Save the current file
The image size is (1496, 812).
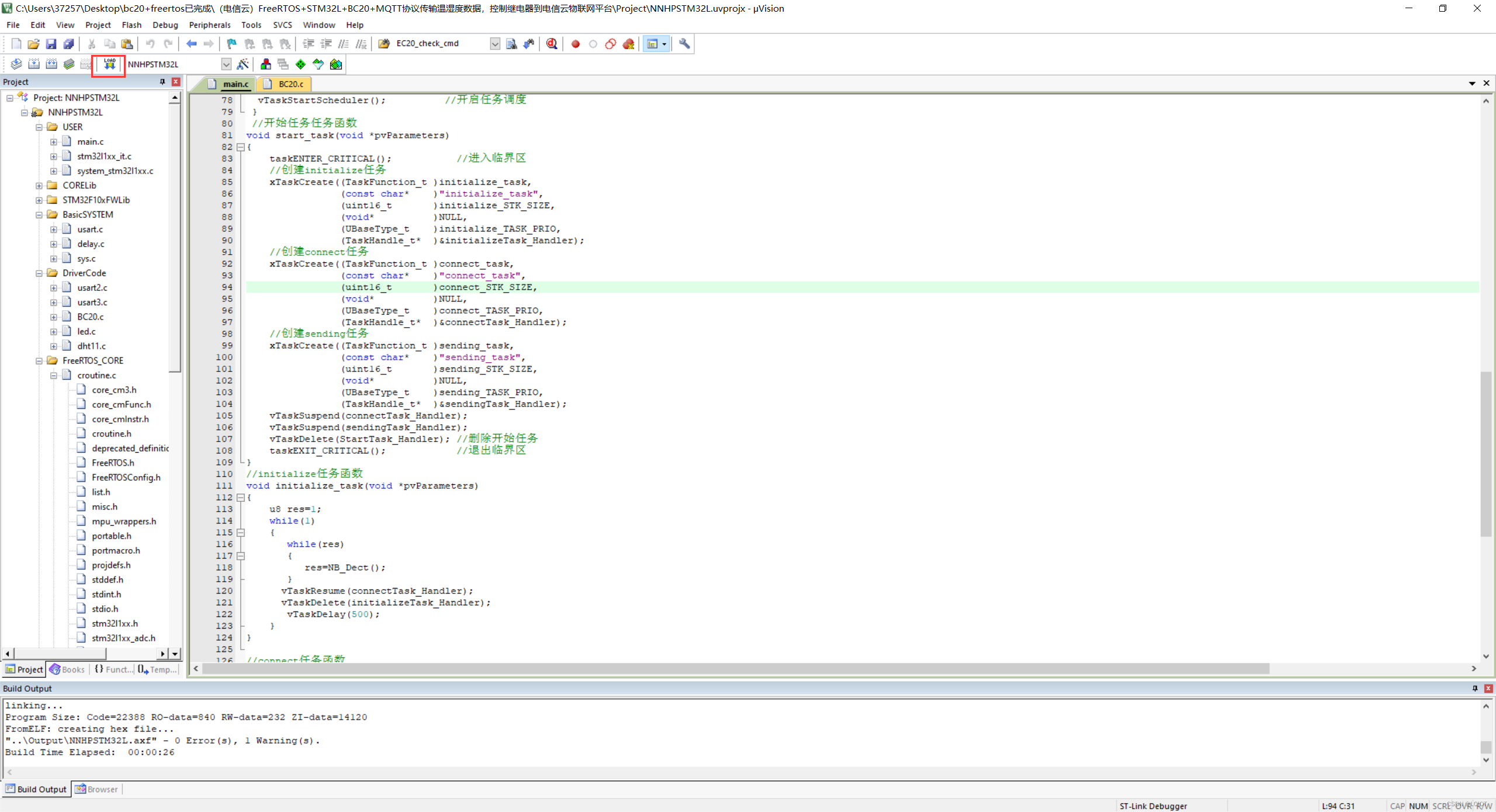pyautogui.click(x=51, y=44)
